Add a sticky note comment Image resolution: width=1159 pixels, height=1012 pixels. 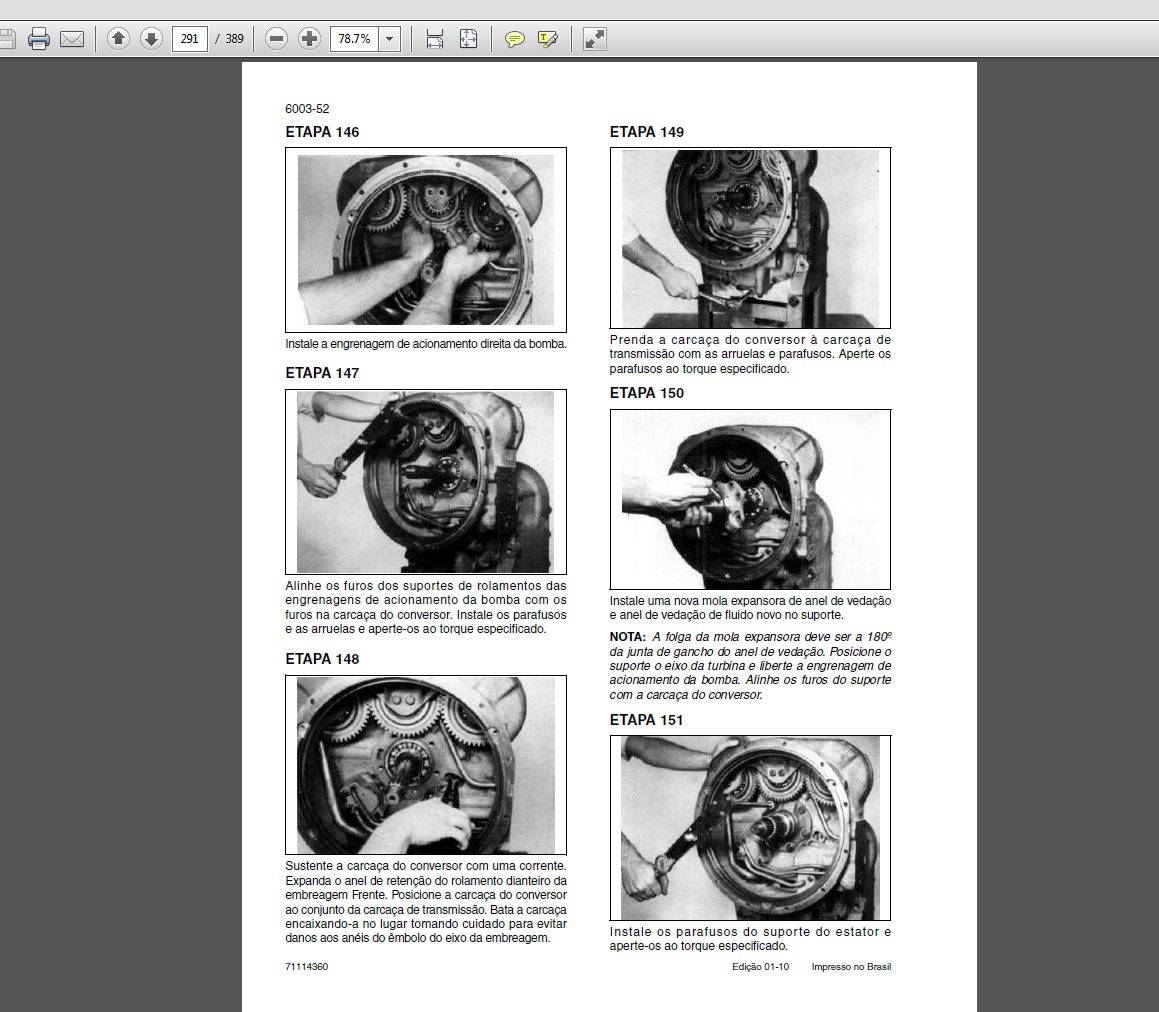click(x=514, y=38)
